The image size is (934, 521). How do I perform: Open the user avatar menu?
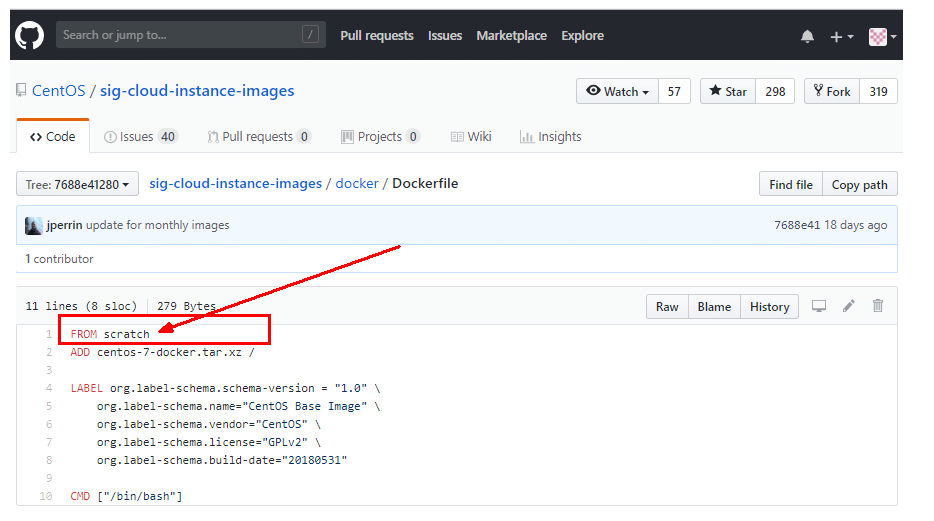pos(881,36)
